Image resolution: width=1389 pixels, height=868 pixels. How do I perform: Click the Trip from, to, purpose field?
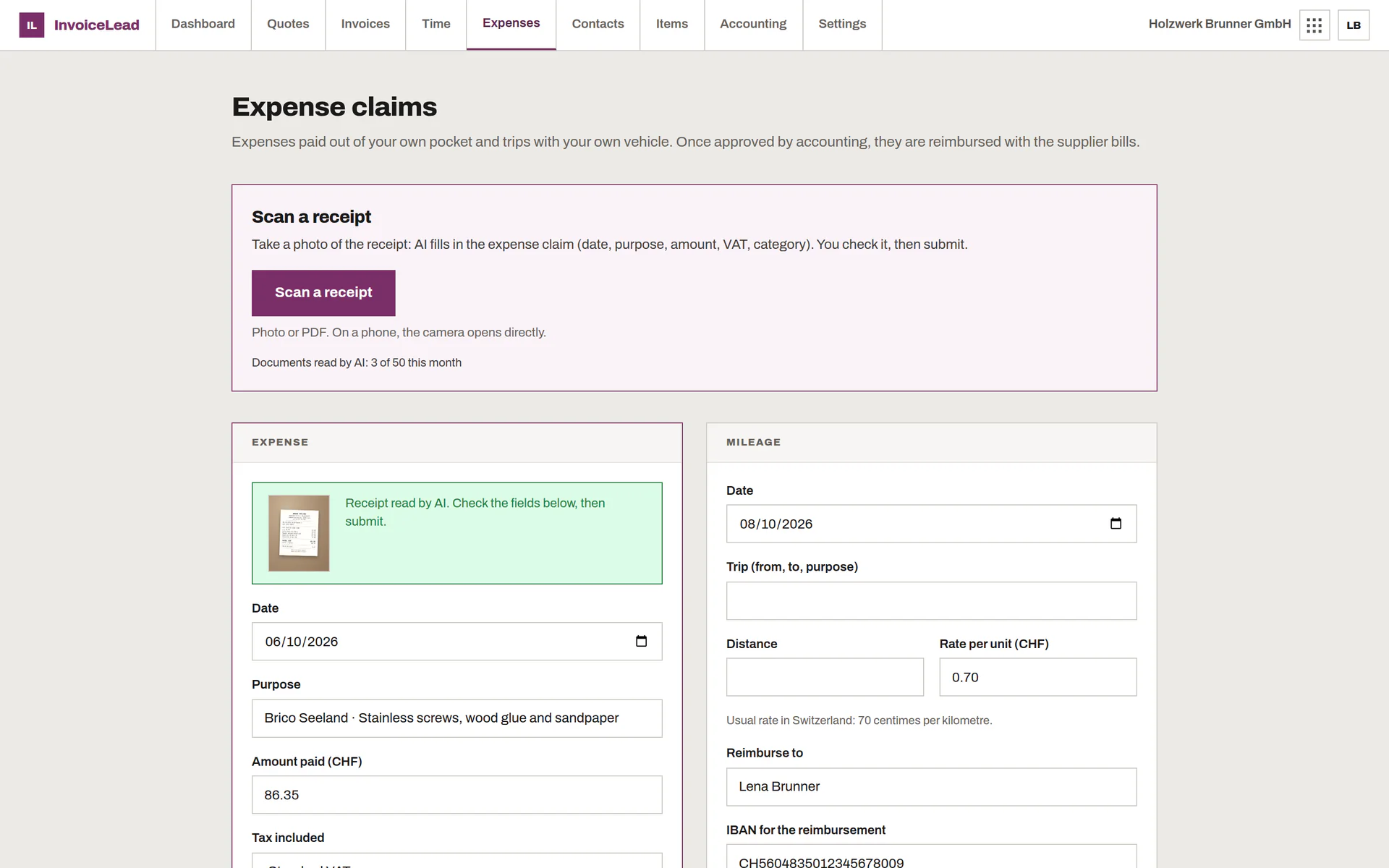(x=931, y=601)
